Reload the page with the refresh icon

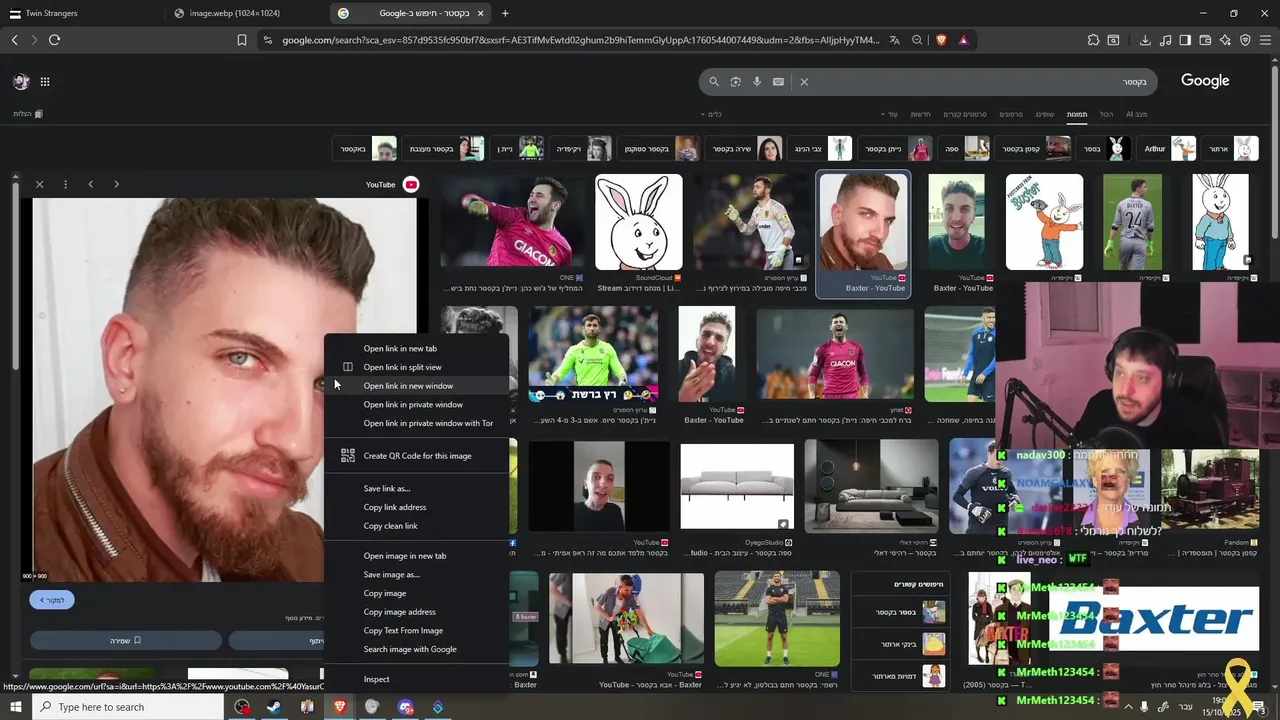[x=54, y=40]
